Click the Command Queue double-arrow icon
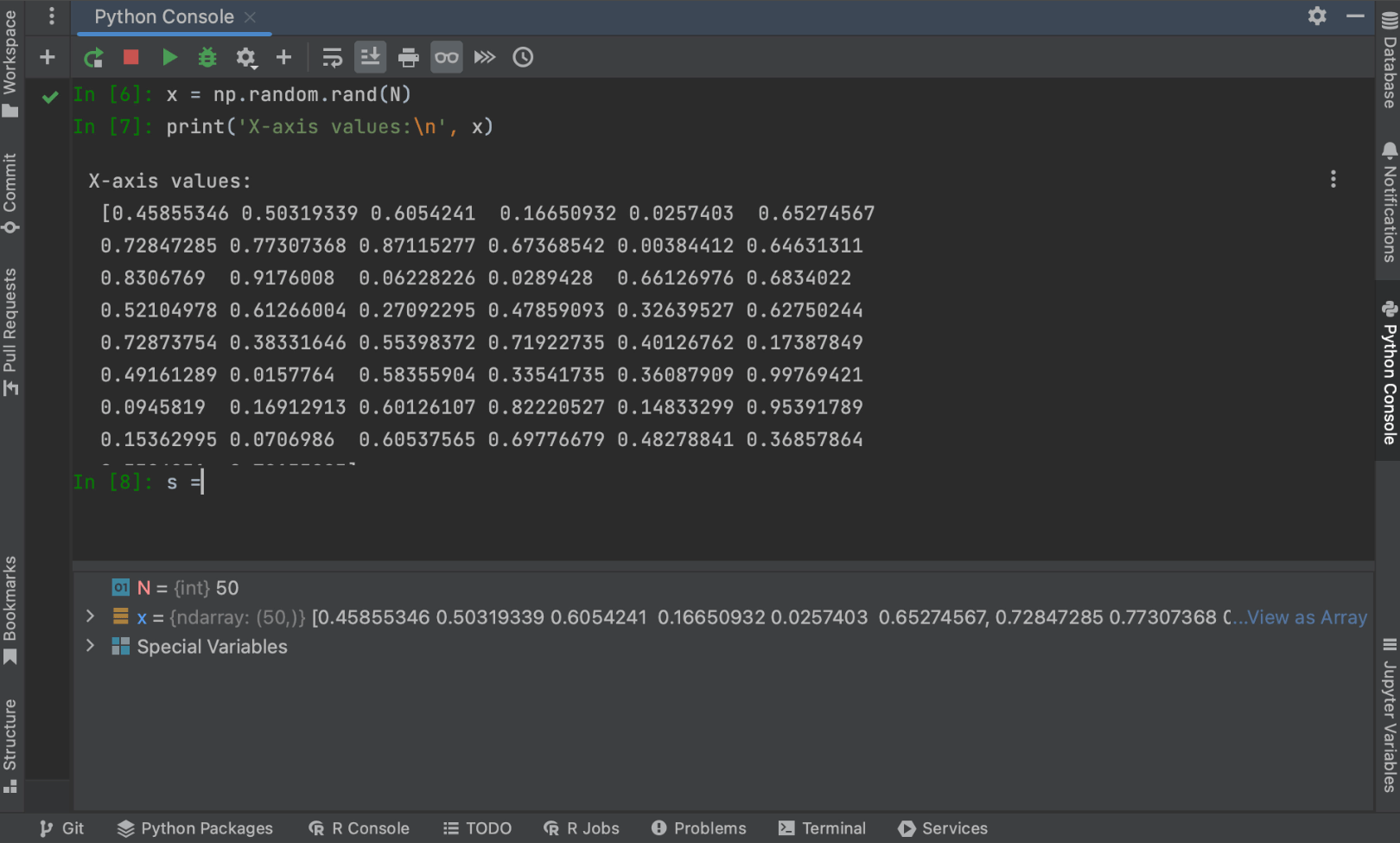1400x843 pixels. [x=485, y=58]
